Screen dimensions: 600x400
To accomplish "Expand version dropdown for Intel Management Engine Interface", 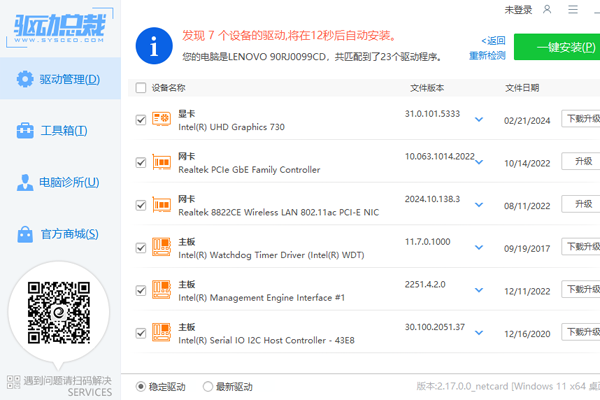I will click(479, 290).
